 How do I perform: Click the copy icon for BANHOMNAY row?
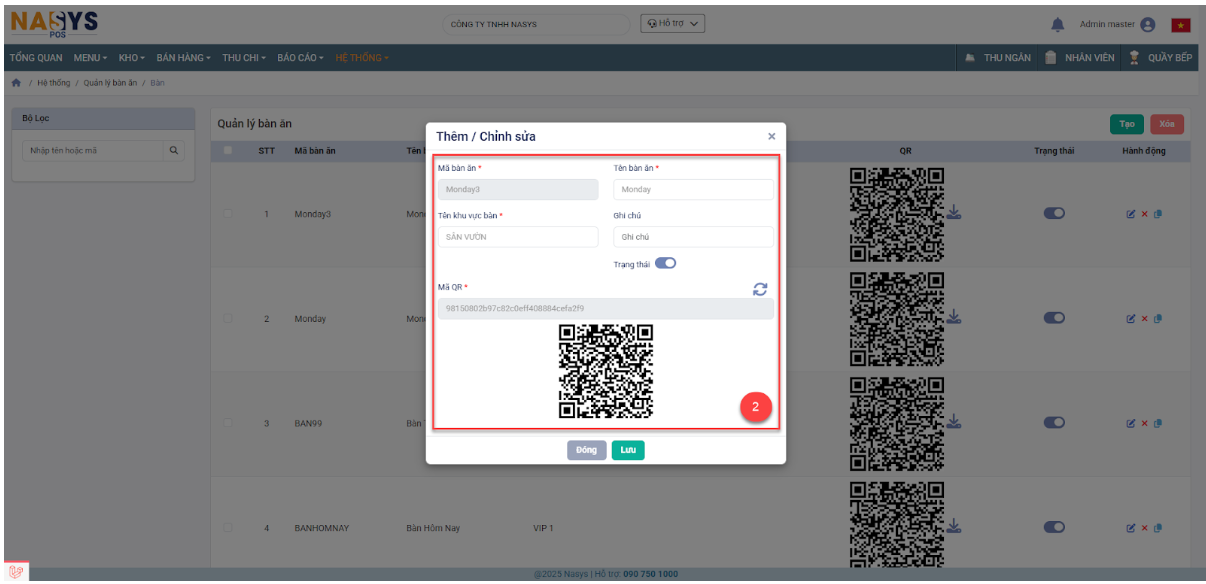(x=1157, y=527)
